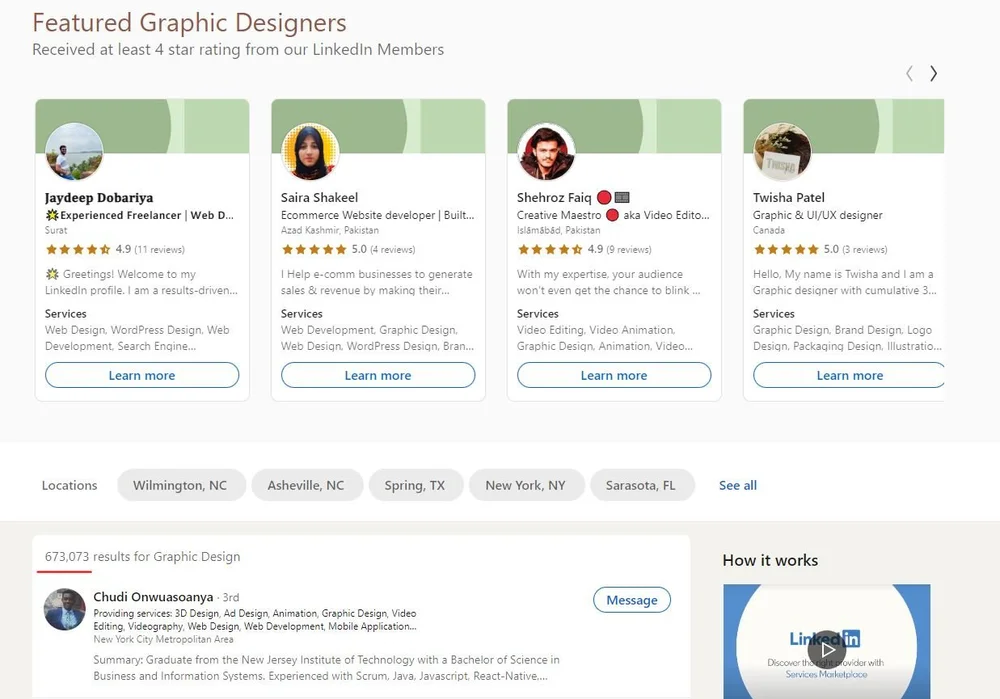Open Shehroz Faiq's profile photo
1000x699 pixels.
[x=546, y=152]
